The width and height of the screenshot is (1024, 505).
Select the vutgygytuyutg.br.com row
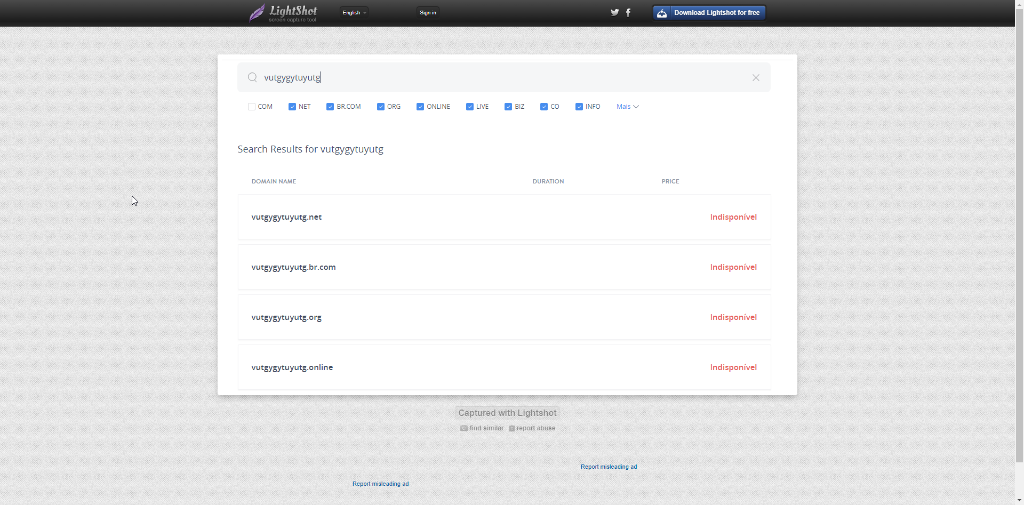click(x=504, y=267)
